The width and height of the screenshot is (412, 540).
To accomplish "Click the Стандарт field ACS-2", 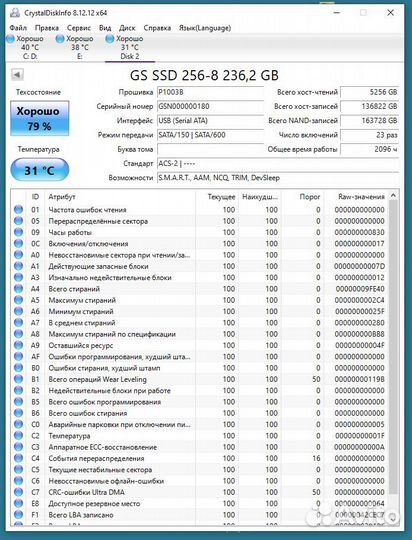I will 278,163.
